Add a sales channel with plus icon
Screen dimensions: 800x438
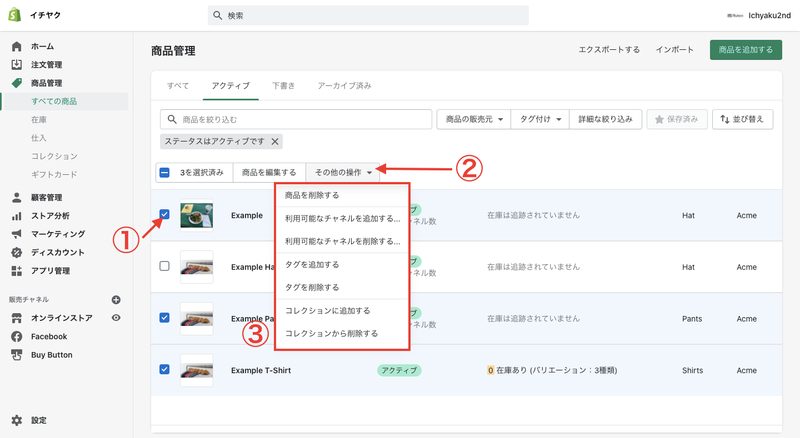[x=116, y=300]
